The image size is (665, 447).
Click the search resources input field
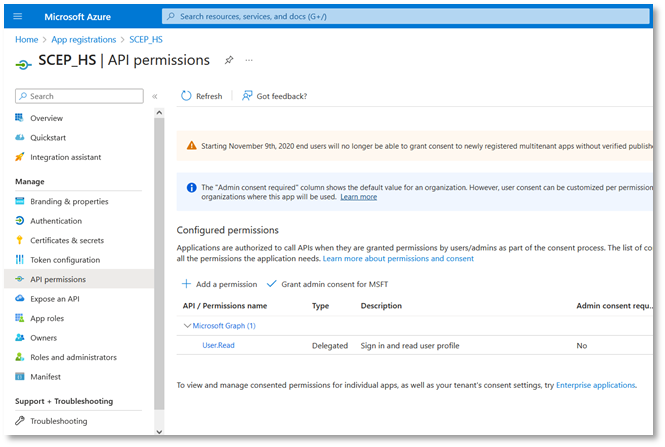coord(400,16)
